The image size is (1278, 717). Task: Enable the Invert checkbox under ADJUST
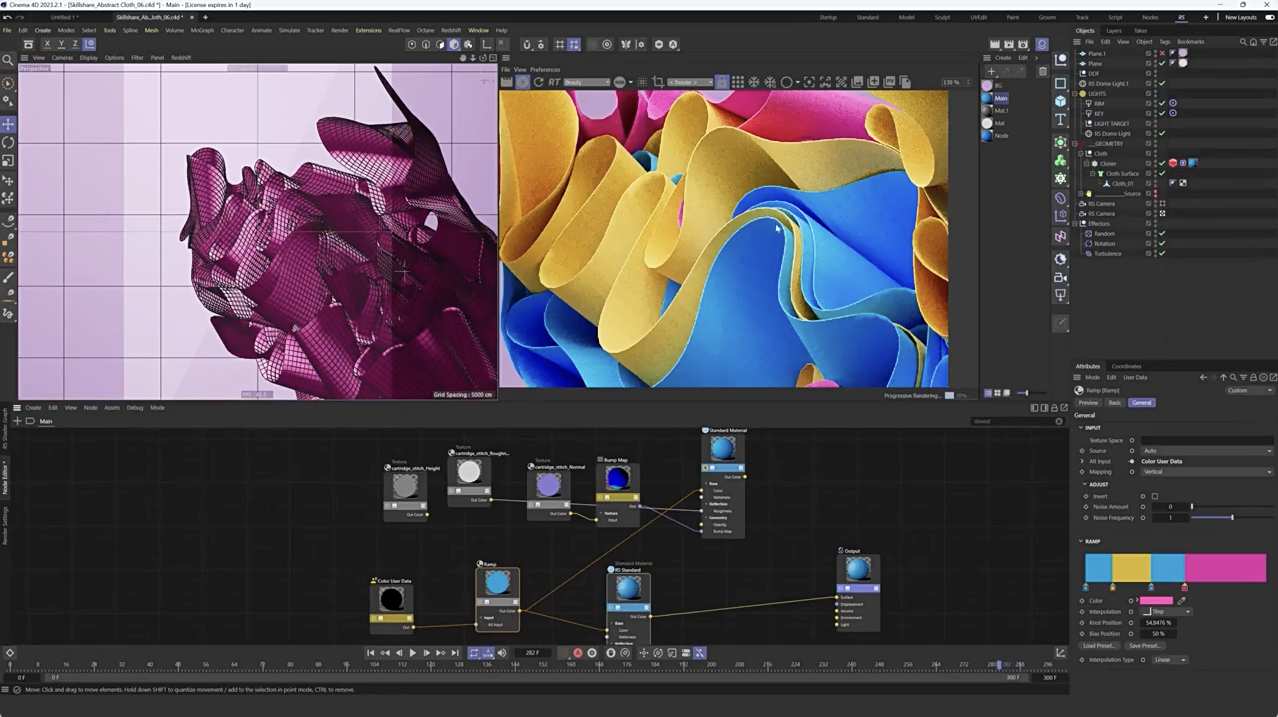[x=1155, y=497]
